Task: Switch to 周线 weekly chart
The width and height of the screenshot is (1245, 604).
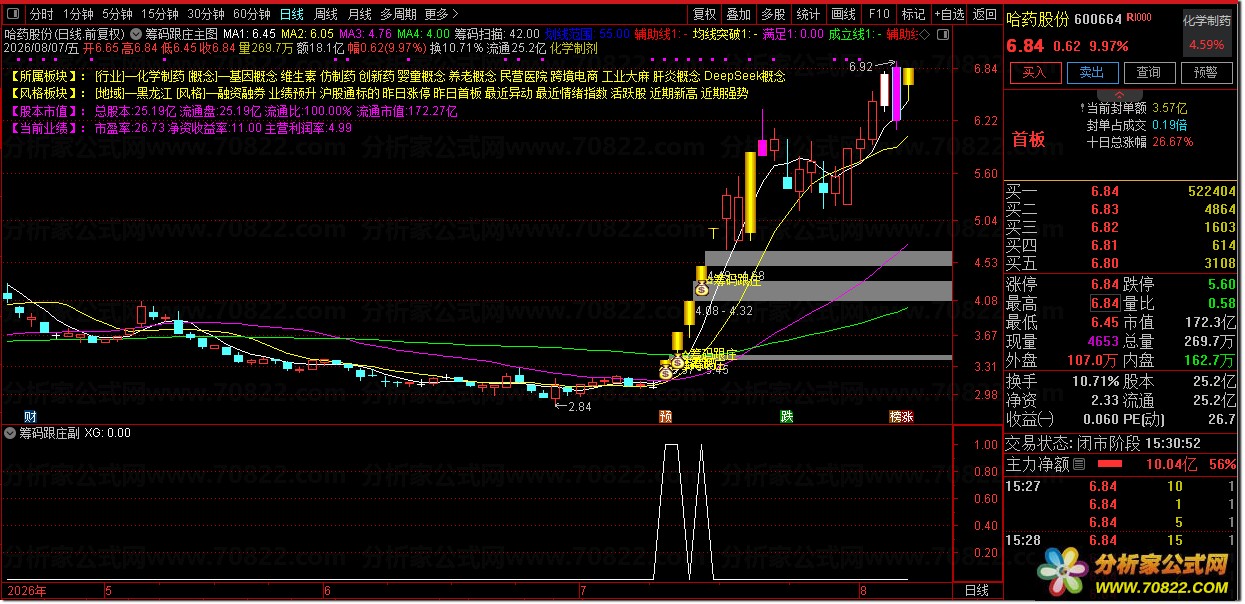Action: point(326,15)
